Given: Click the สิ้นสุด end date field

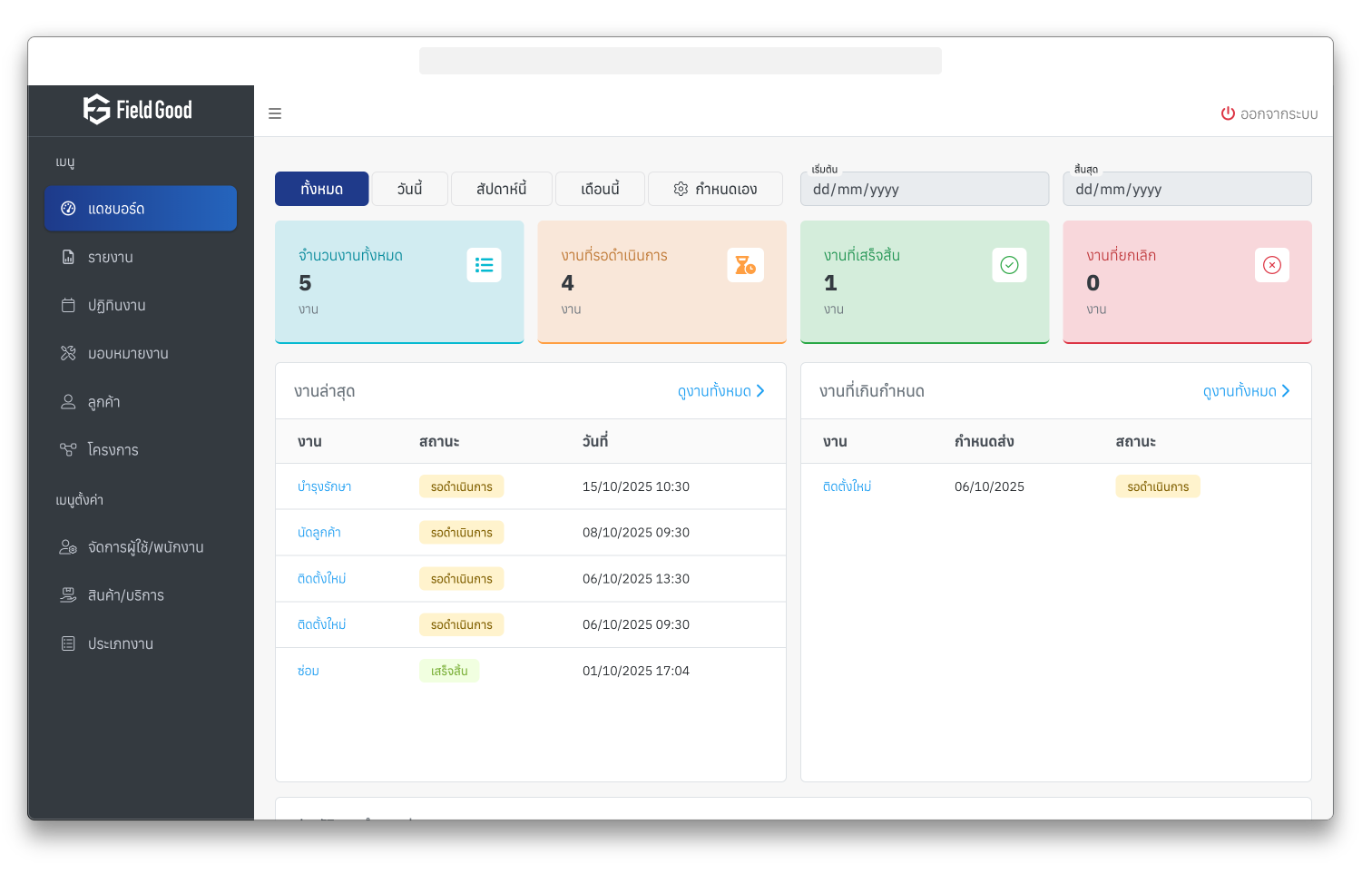Looking at the screenshot, I should [1186, 190].
